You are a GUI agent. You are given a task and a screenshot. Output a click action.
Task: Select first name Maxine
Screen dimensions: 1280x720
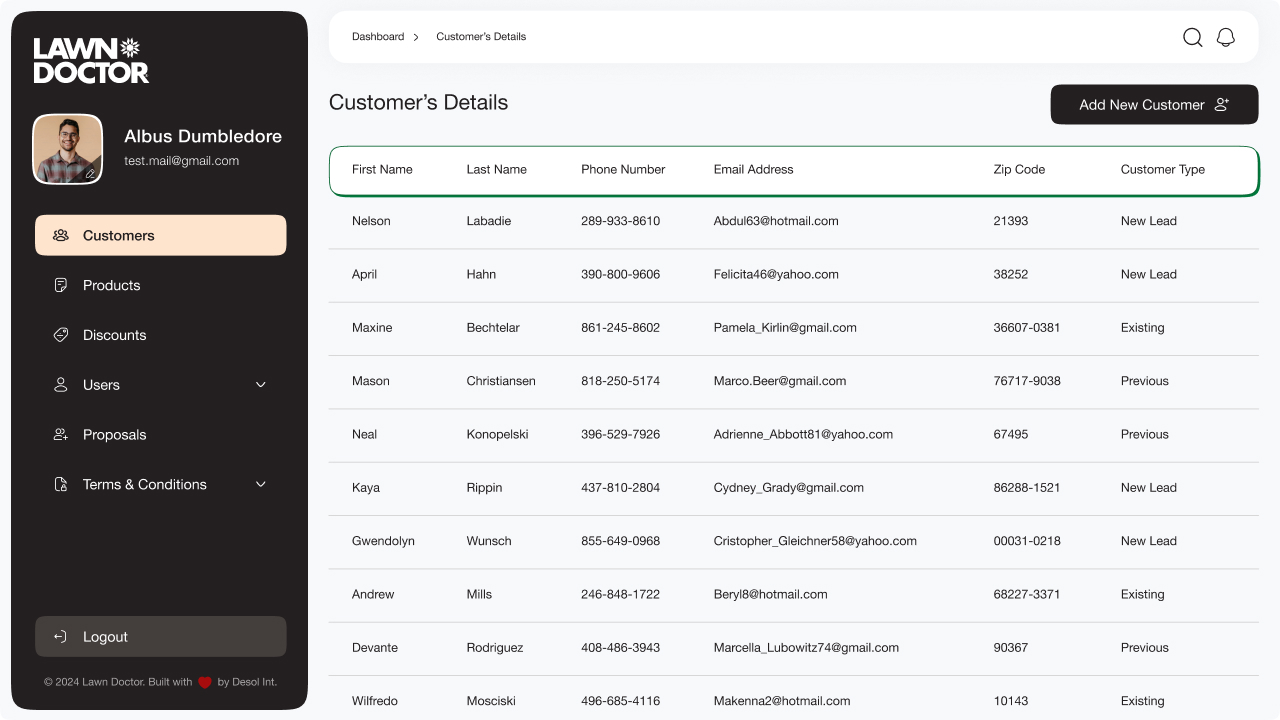pos(372,328)
